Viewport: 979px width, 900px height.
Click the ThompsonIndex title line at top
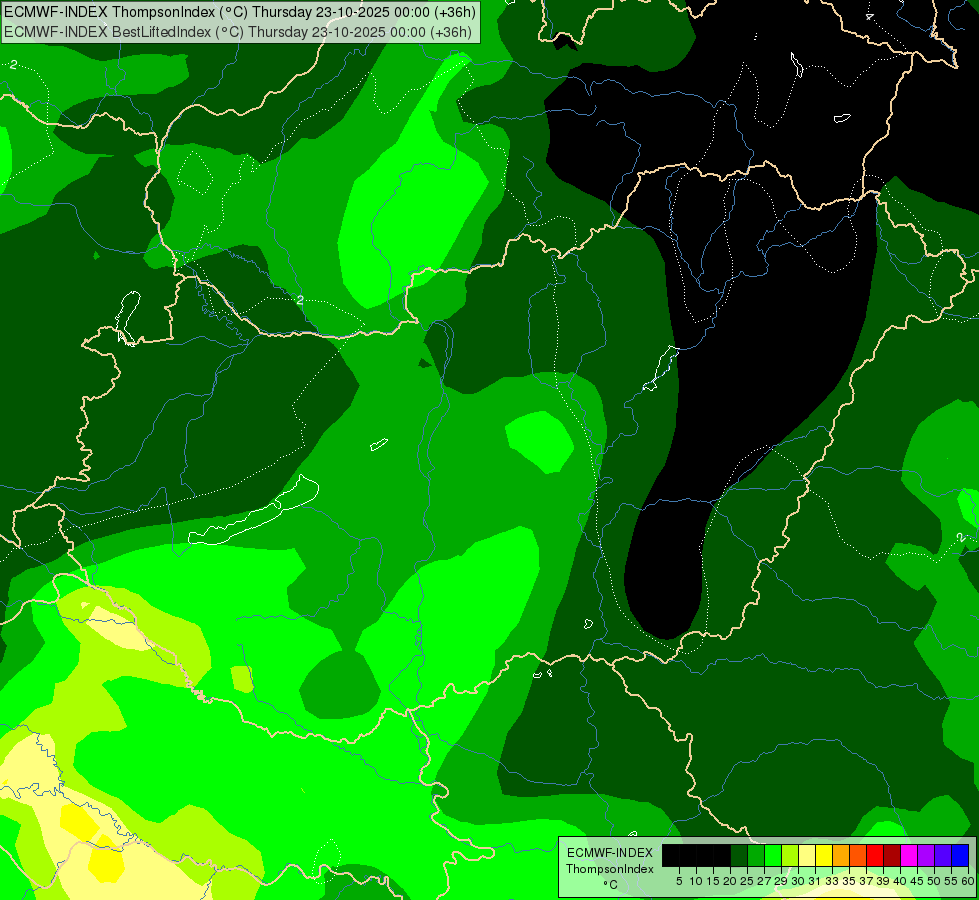click(240, 12)
